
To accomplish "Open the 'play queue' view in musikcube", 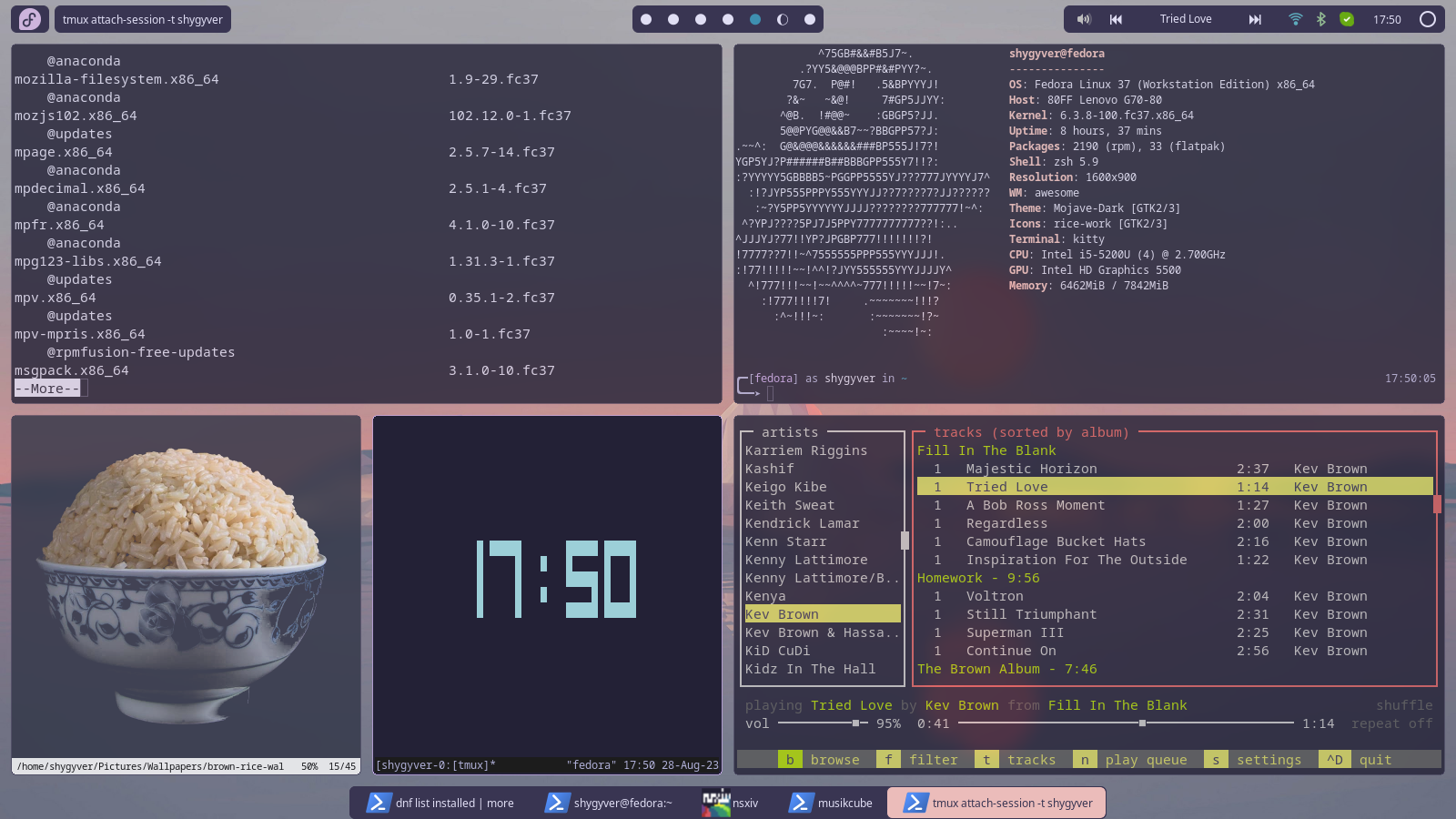I will 1131,760.
